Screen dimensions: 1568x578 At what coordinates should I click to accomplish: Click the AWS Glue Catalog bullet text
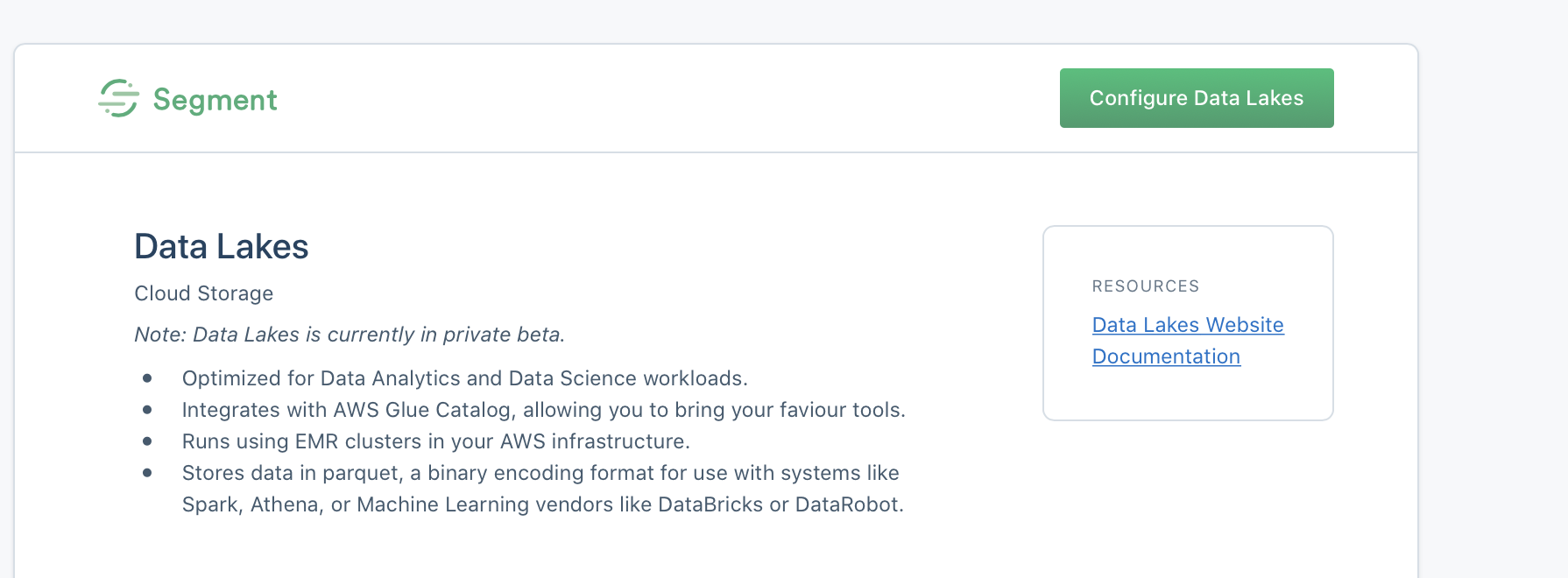543,410
